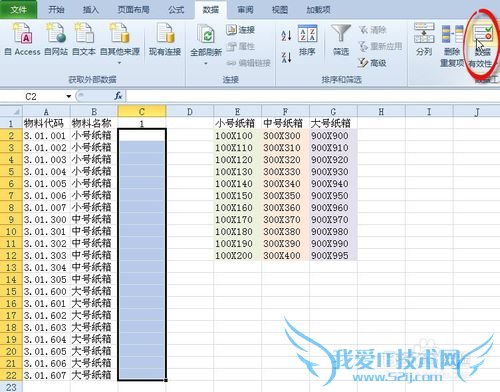Open From Other Sources (自其他来源) menu
The image size is (500, 392).
(120, 43)
